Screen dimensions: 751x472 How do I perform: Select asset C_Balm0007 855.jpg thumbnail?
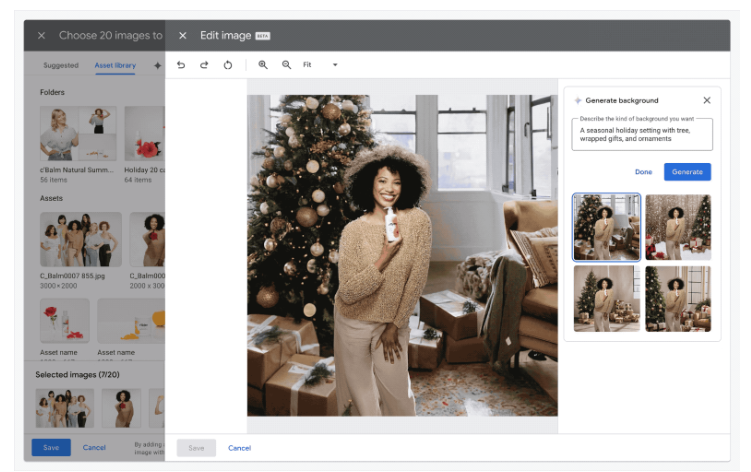tap(80, 240)
